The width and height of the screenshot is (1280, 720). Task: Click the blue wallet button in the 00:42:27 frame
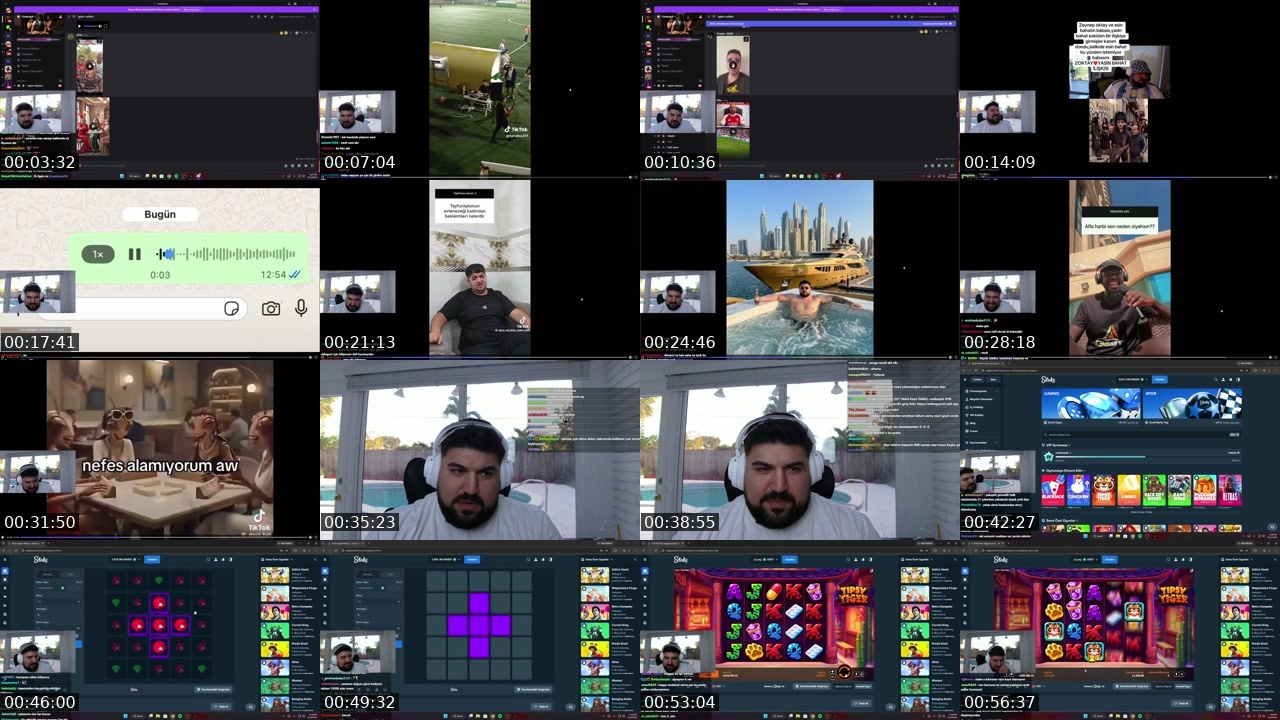pyautogui.click(x=1160, y=379)
